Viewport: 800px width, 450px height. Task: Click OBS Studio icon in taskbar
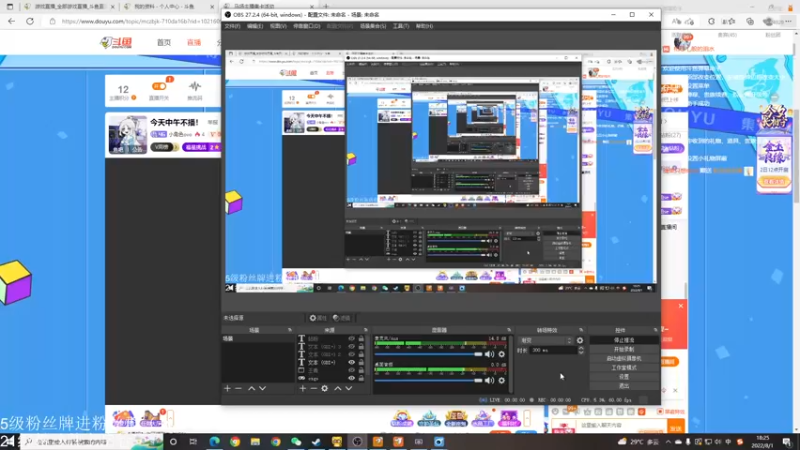(357, 442)
